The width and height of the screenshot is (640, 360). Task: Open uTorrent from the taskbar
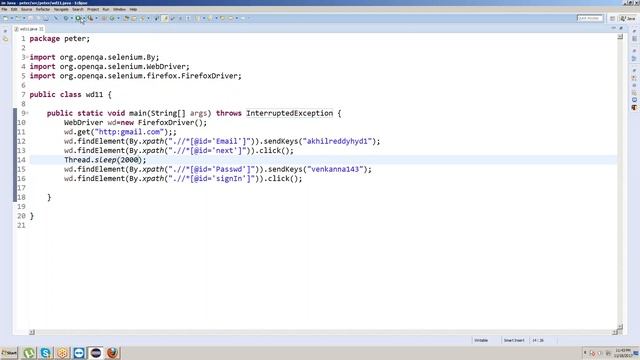pyautogui.click(x=29, y=353)
